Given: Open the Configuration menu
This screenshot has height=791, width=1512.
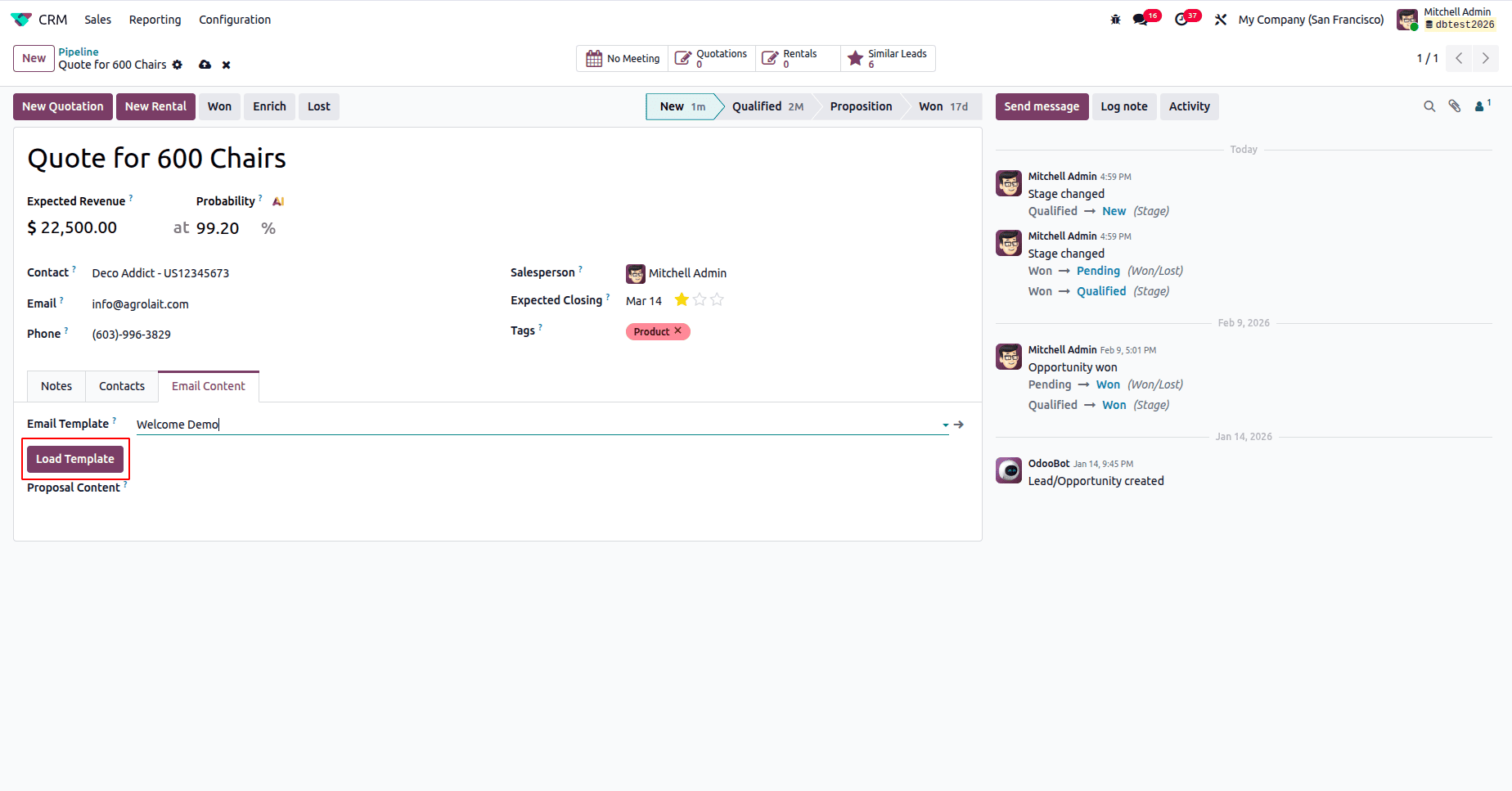Looking at the screenshot, I should pyautogui.click(x=234, y=19).
